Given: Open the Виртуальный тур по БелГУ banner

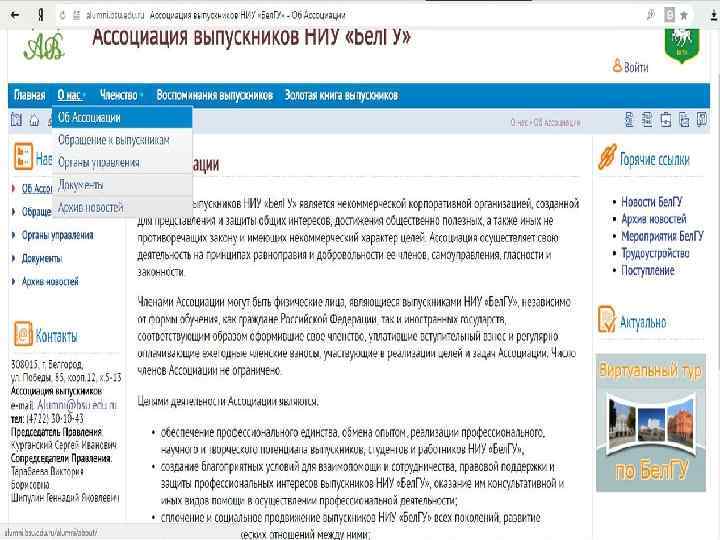Looking at the screenshot, I should (651, 422).
